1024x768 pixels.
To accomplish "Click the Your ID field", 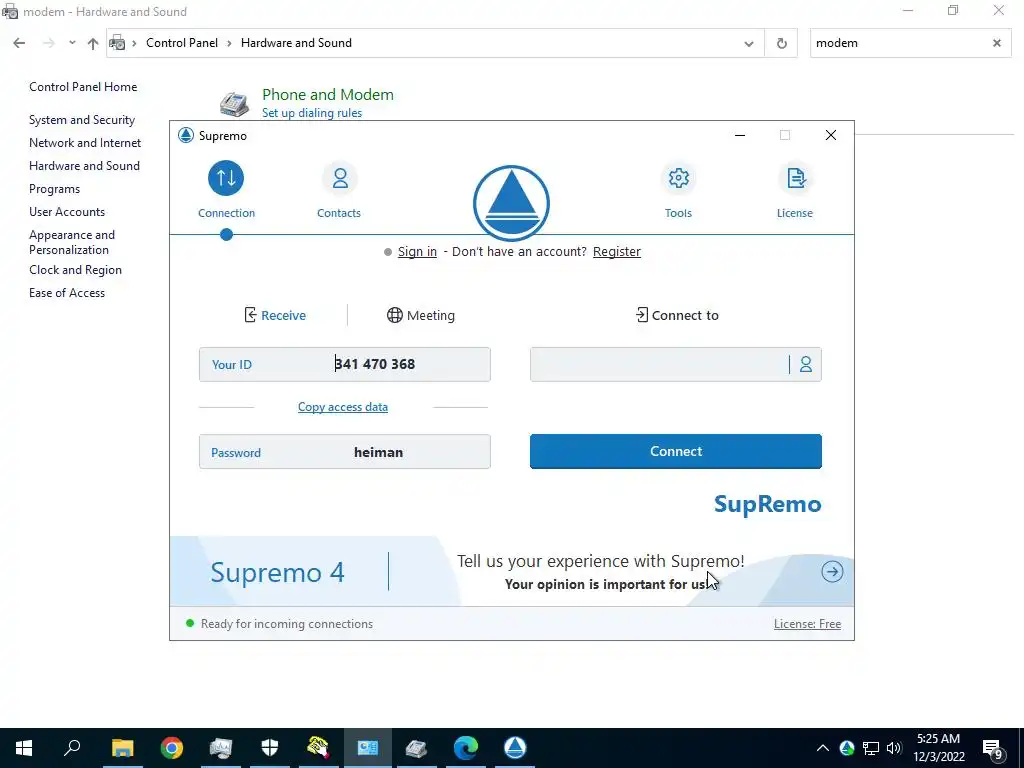I will [345, 364].
